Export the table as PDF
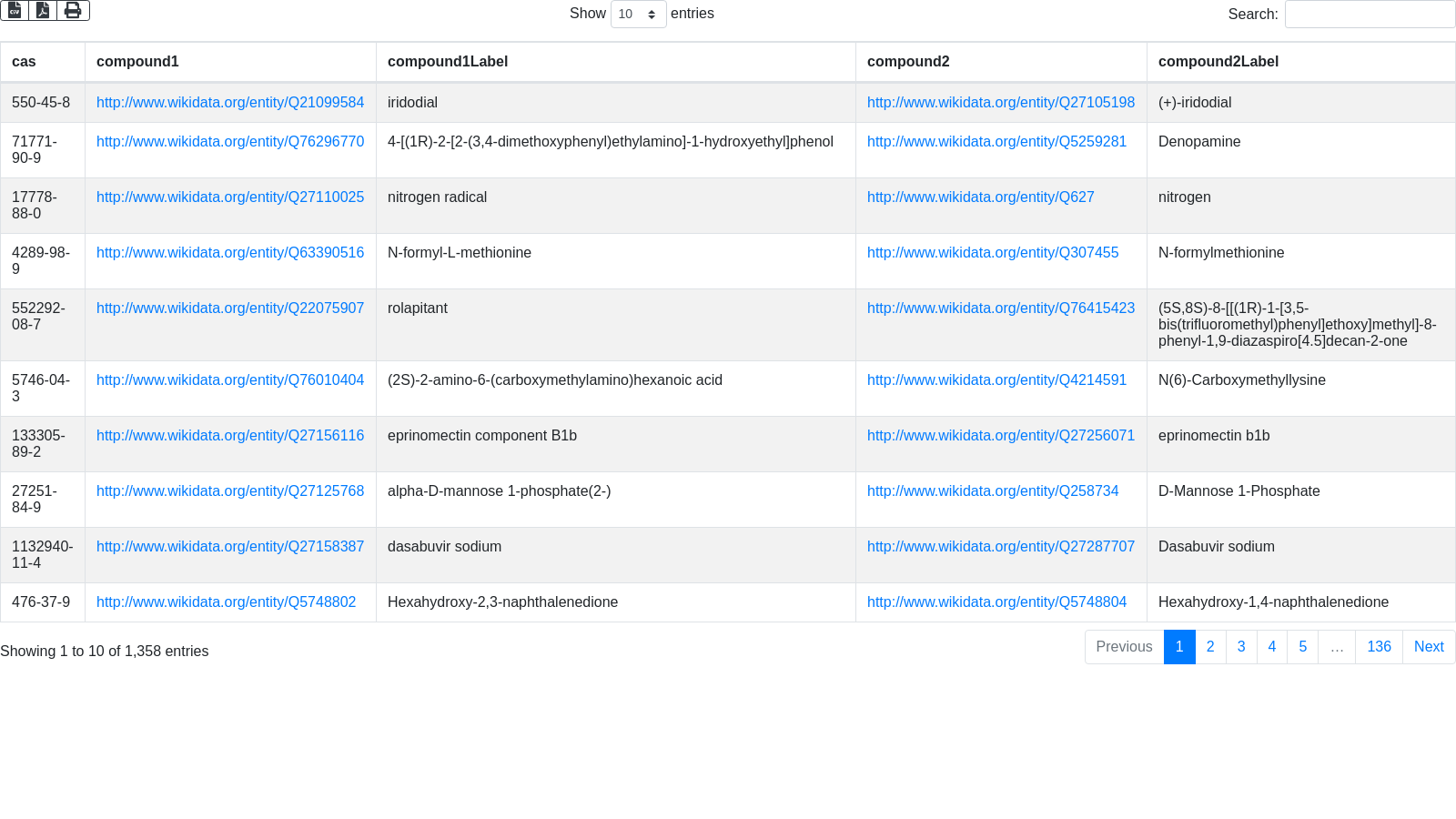The width and height of the screenshot is (1456, 819). coord(43,10)
